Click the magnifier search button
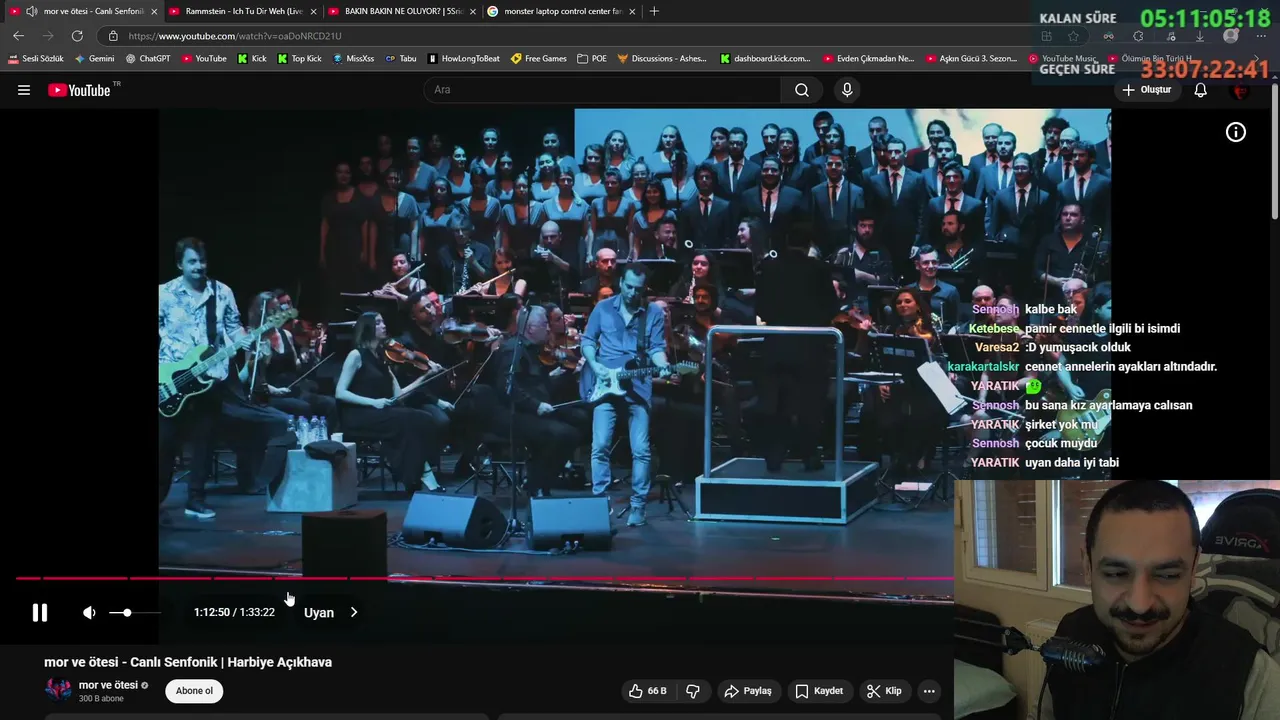The height and width of the screenshot is (720, 1280). pos(802,90)
